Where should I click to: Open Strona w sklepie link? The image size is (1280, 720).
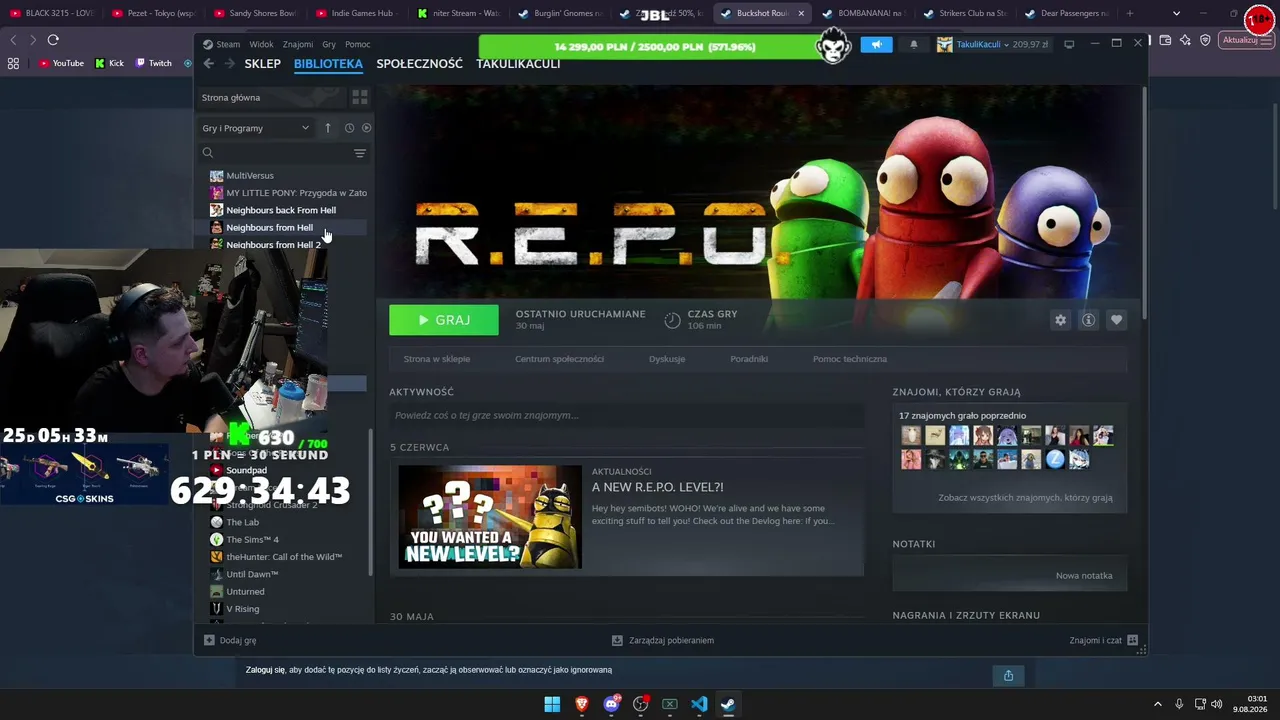tap(437, 359)
